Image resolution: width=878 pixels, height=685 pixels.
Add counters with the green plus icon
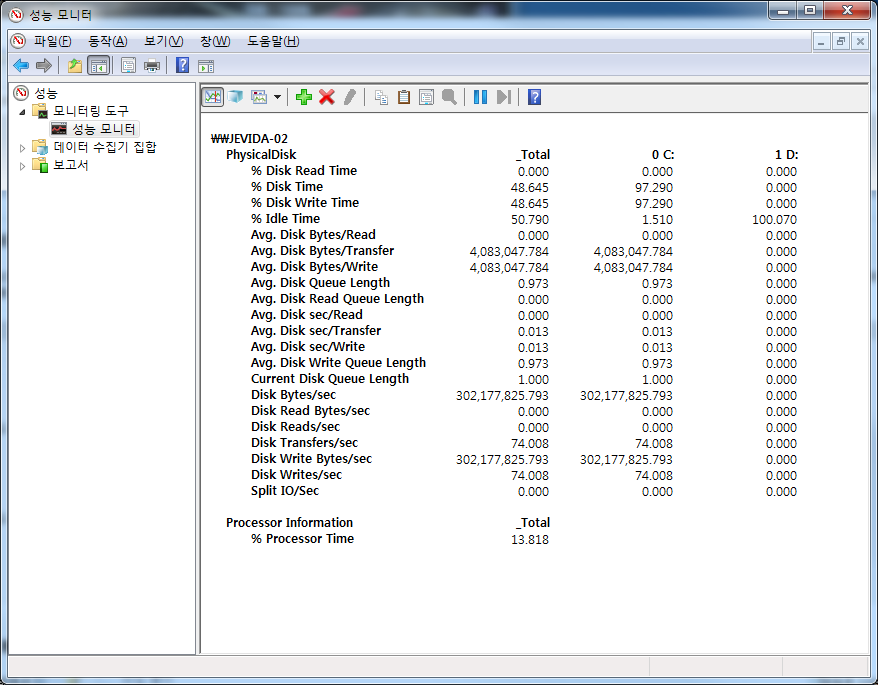pyautogui.click(x=303, y=97)
